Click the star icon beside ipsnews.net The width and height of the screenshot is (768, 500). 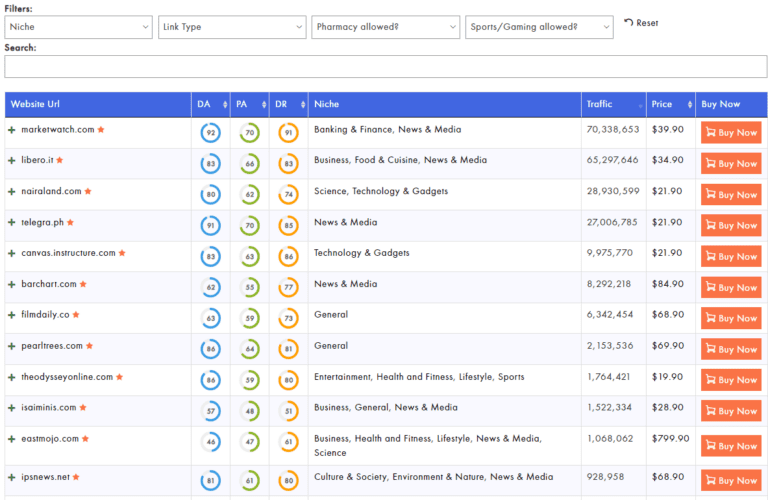coord(76,477)
